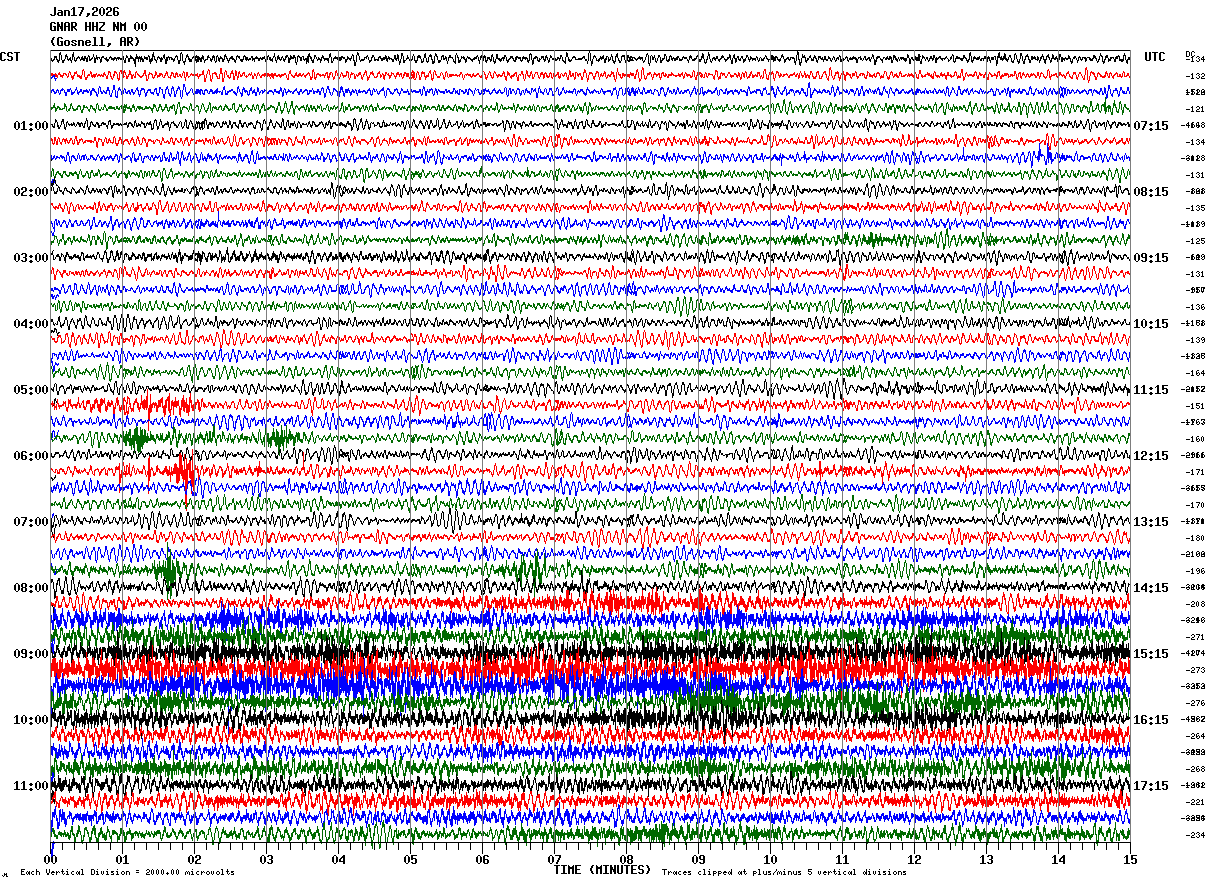Screen dimensions: 1210x886
Task: Select DC offset value -136
Action: point(1195,307)
